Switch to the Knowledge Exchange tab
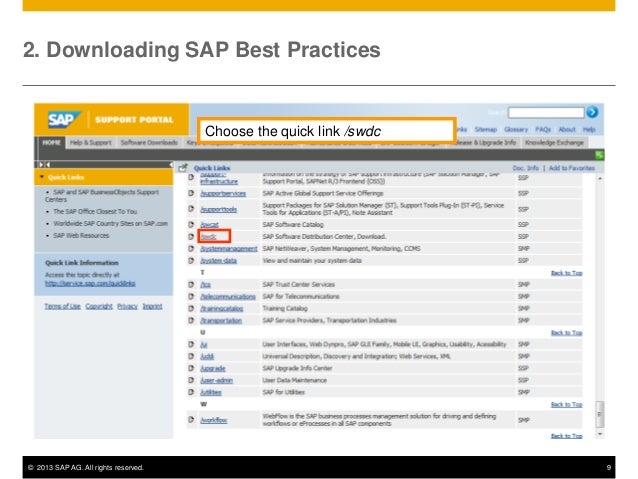This screenshot has width=638, height=479. [554, 142]
